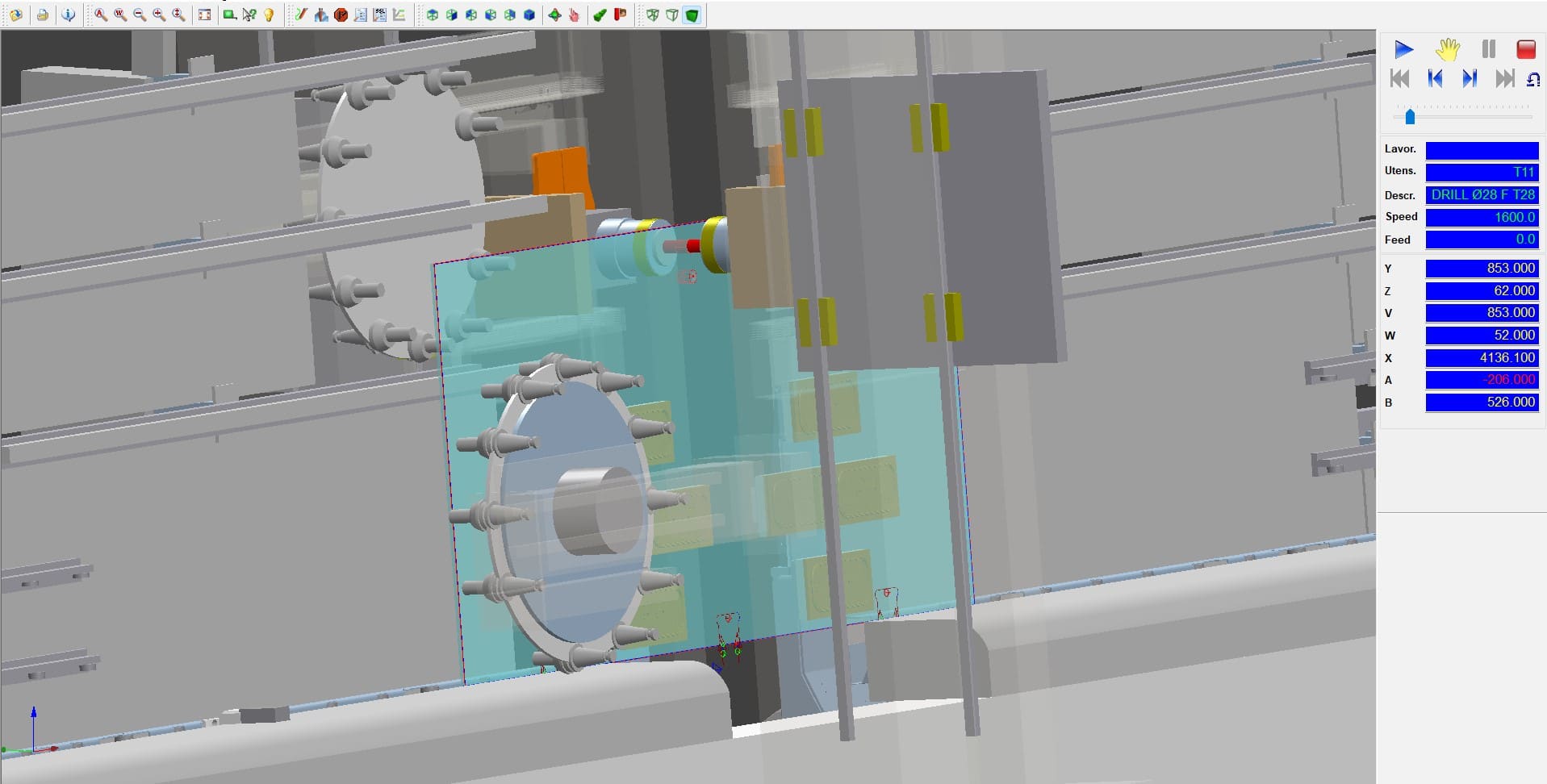The width and height of the screenshot is (1547, 784).
Task: Click the zoom in magnifier icon
Action: (159, 15)
